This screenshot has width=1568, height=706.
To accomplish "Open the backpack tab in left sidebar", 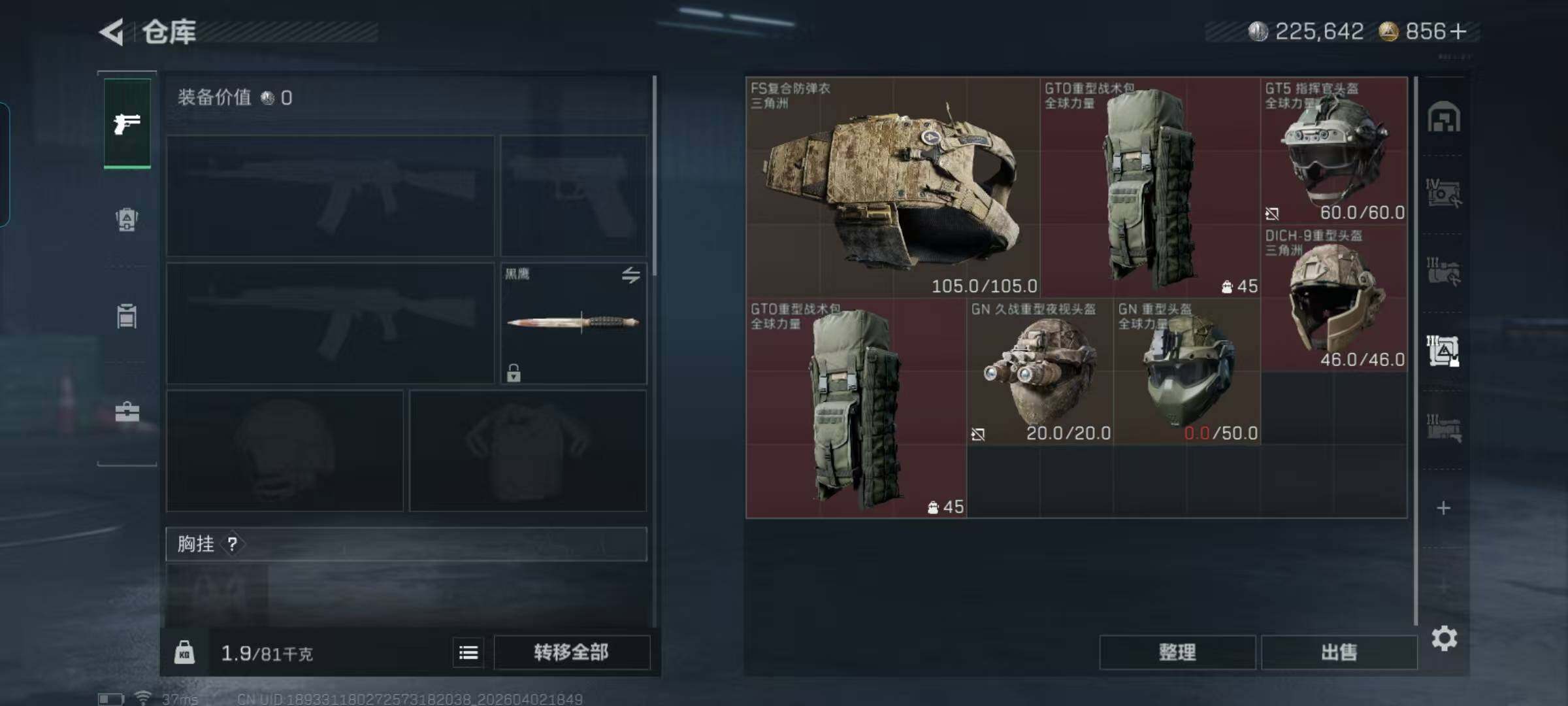I will pos(127,220).
